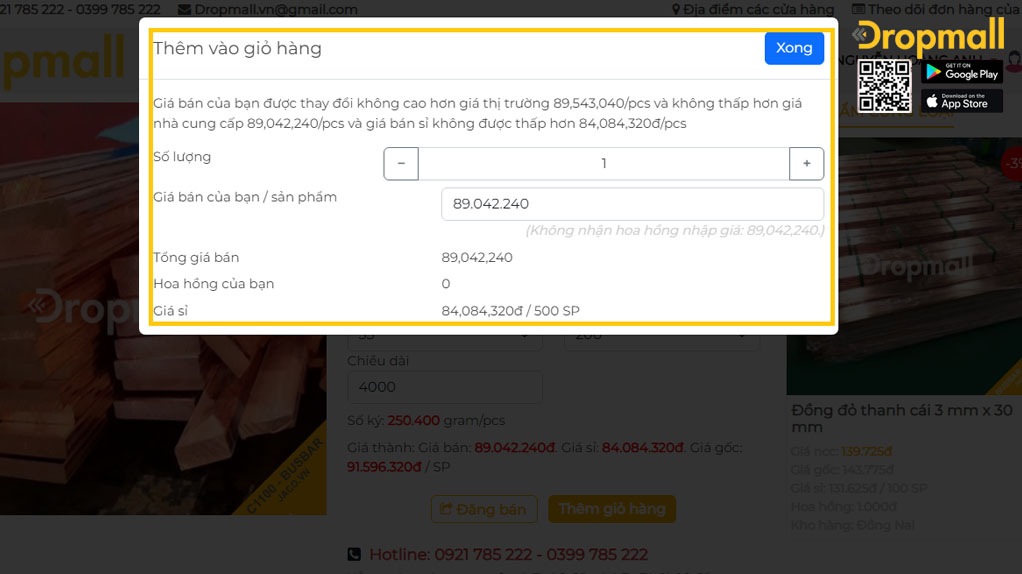Click the Thêm giỏ hàng button
This screenshot has height=574, width=1022.
[x=612, y=509]
